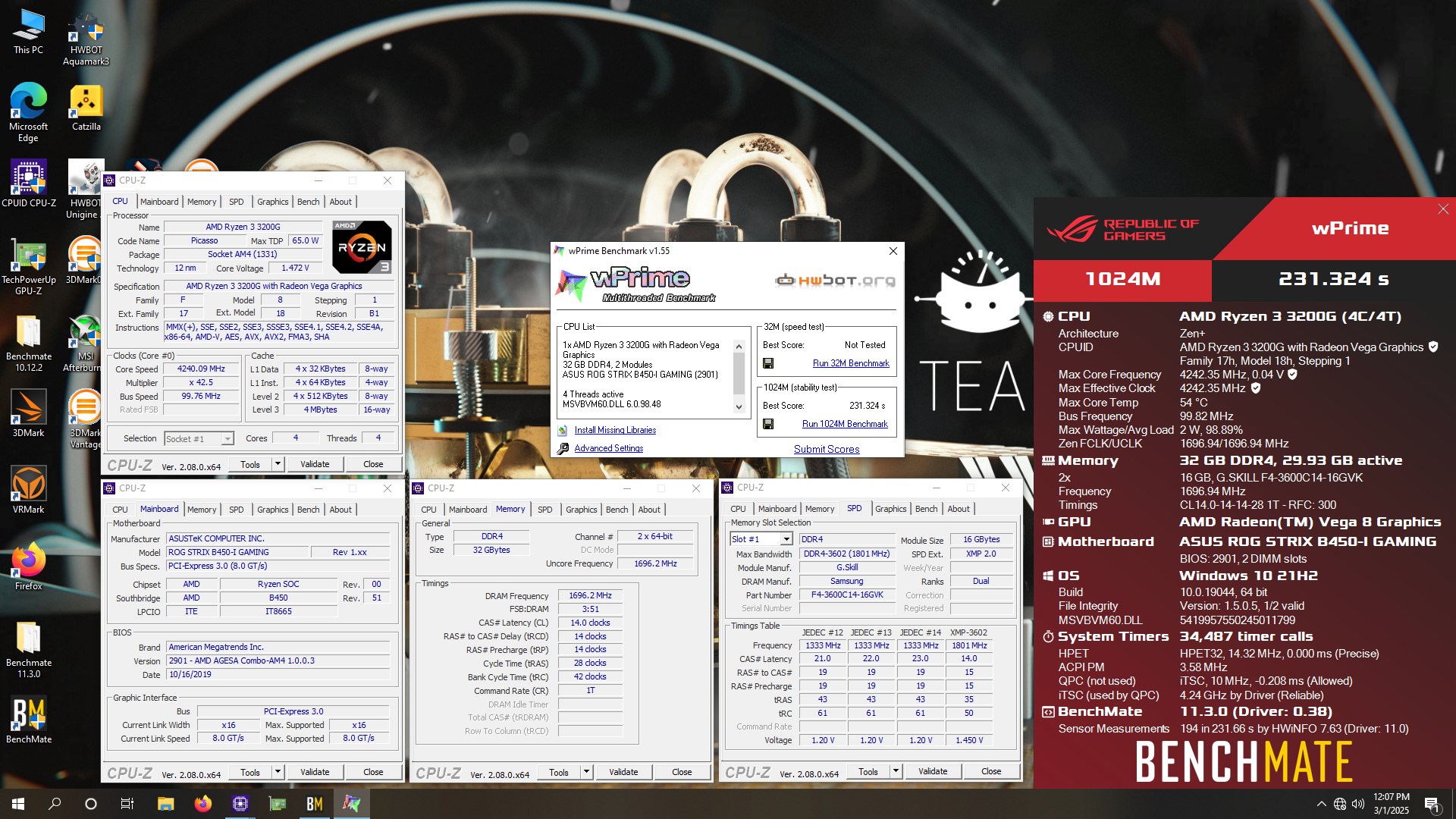The image size is (1456, 819).
Task: Click save icon for 32M score
Action: [x=768, y=363]
